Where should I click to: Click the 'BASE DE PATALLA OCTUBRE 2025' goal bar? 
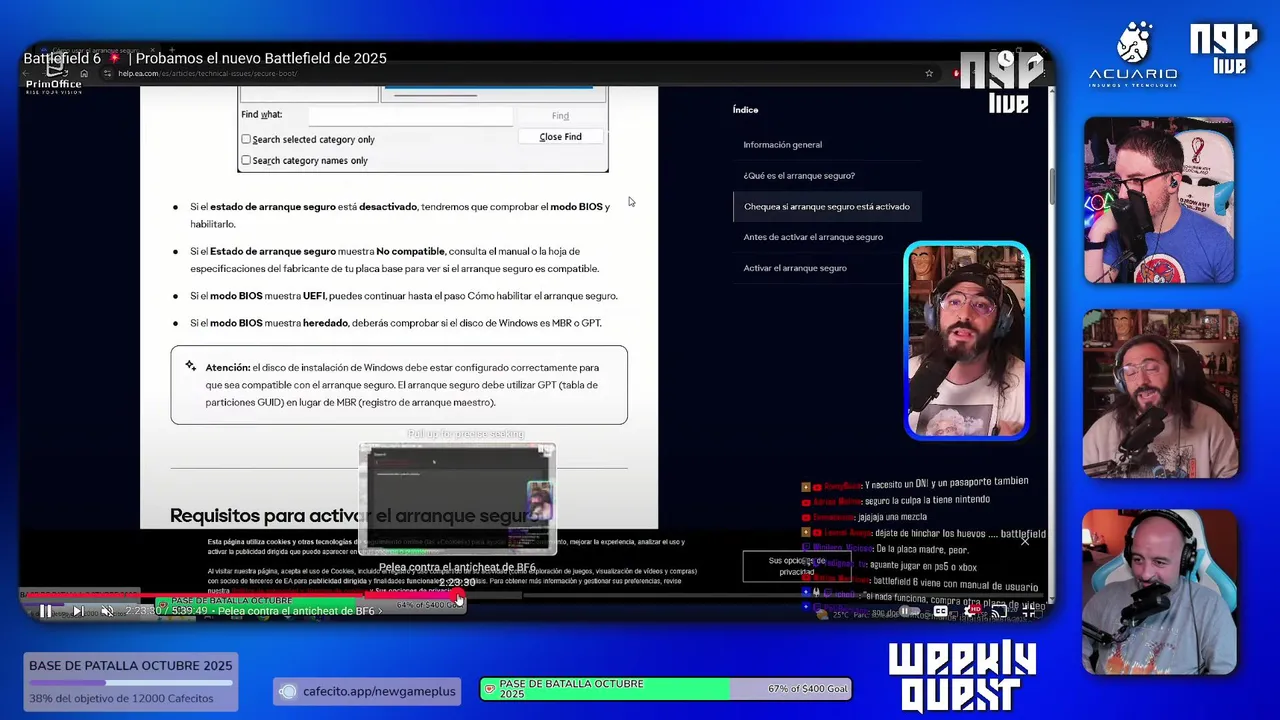click(131, 682)
